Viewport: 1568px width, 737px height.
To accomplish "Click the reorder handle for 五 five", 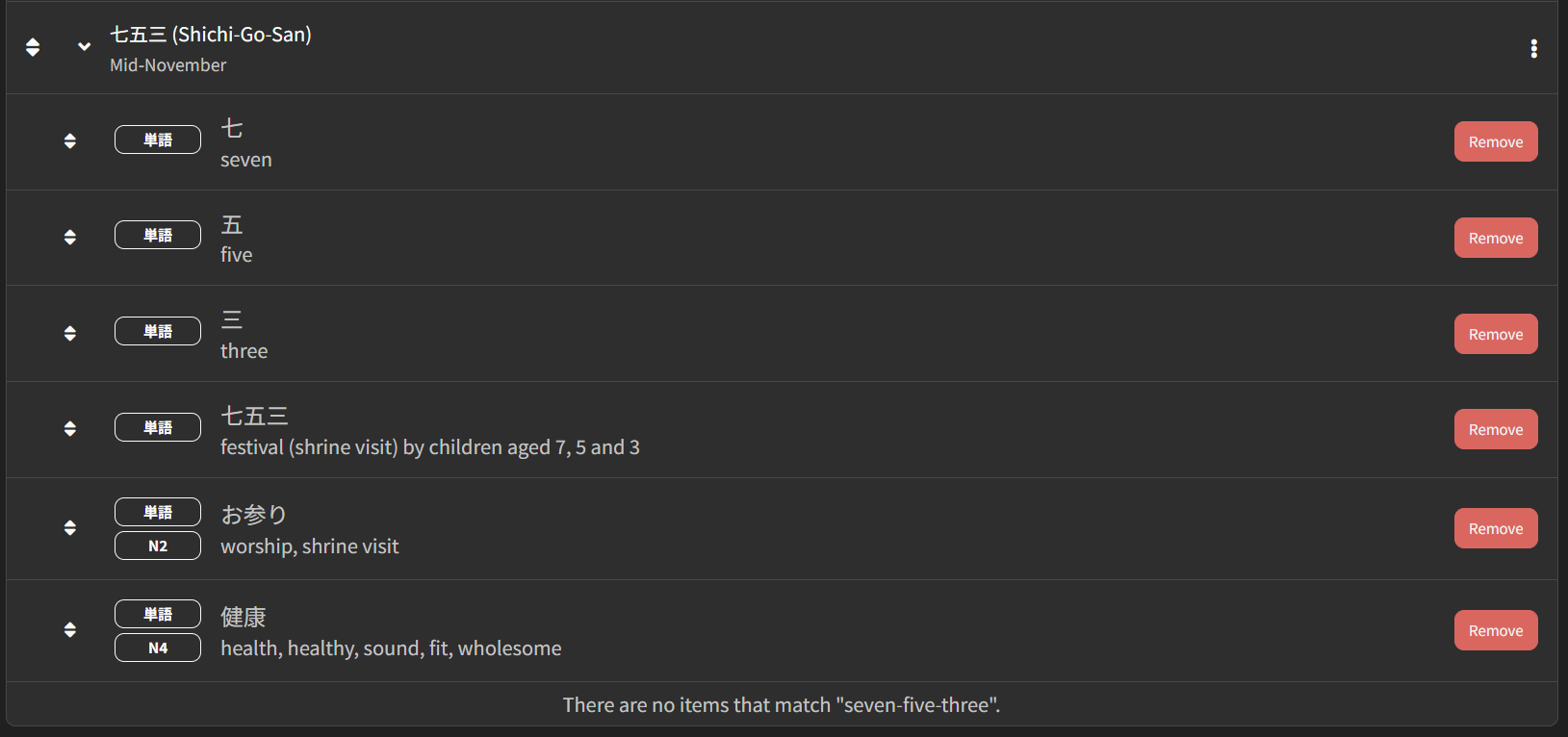I will (x=70, y=237).
